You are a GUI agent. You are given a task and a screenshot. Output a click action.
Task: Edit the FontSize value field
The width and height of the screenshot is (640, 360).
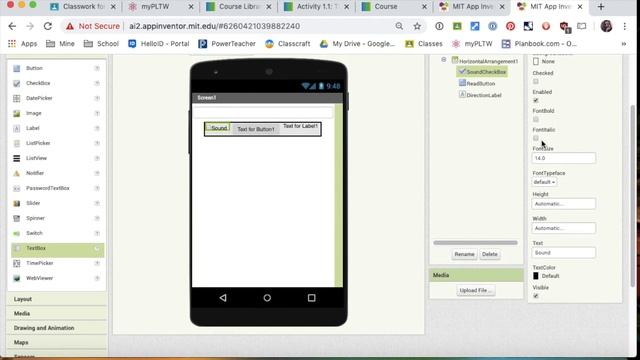(564, 158)
